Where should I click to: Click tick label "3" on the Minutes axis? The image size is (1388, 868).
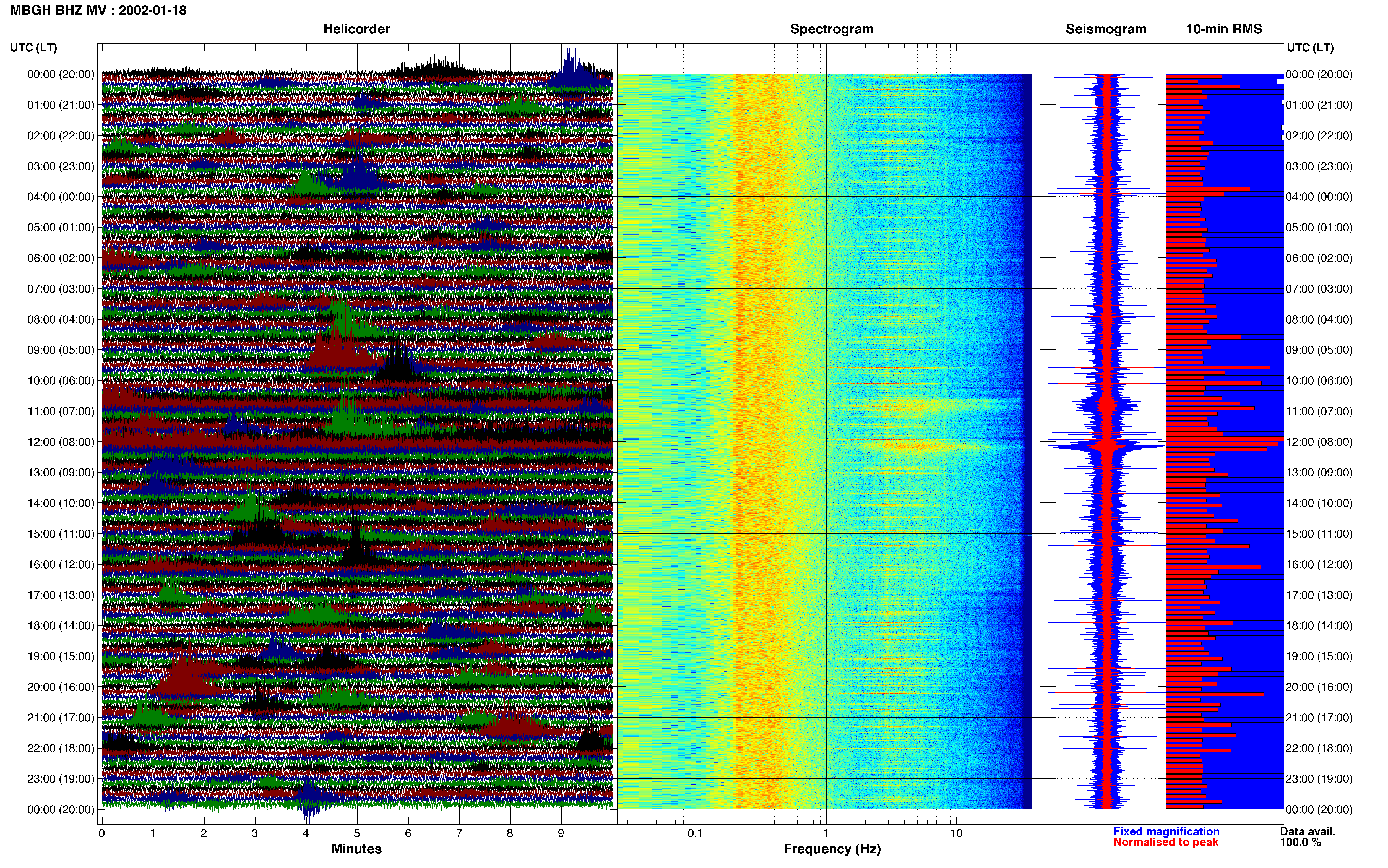pyautogui.click(x=255, y=833)
